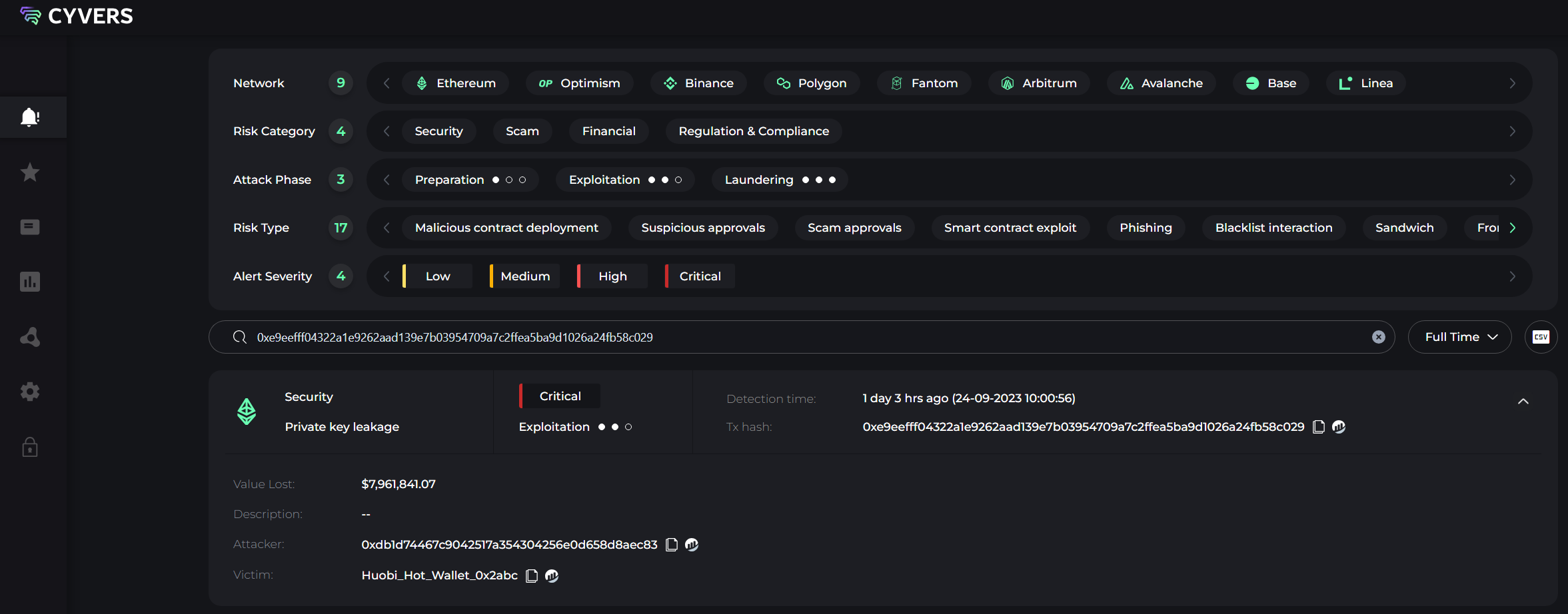Toggle the Critical severity filter
Viewport: 1568px width, 614px height.
pyautogui.click(x=700, y=276)
